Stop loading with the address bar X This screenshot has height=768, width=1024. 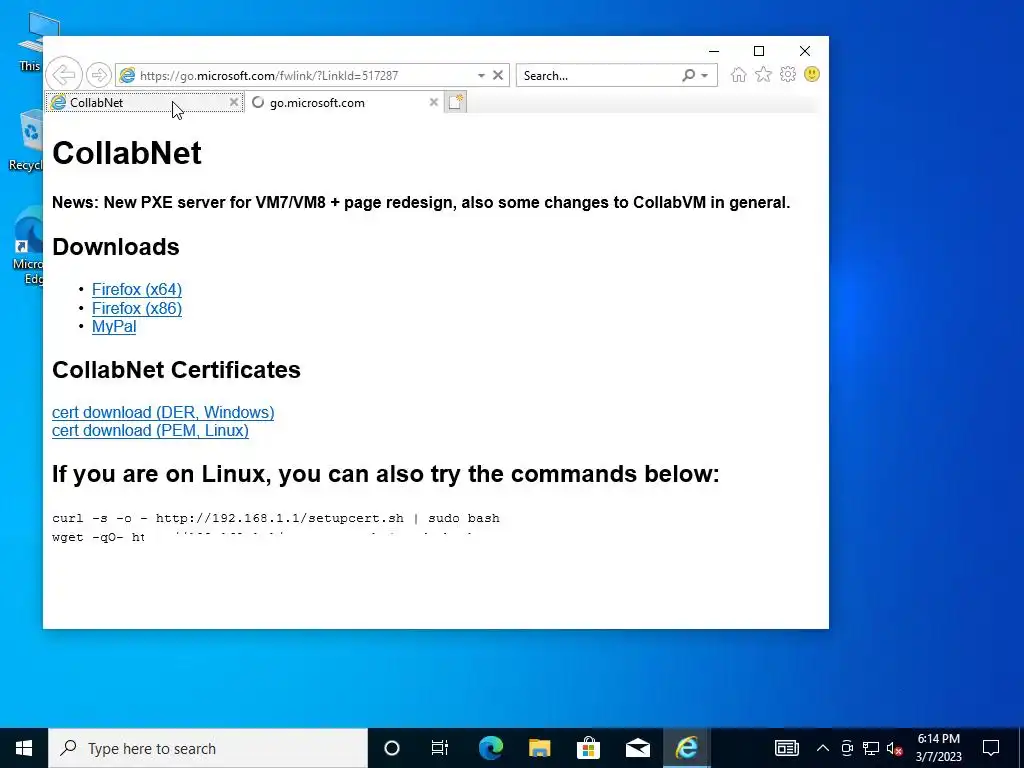[498, 75]
